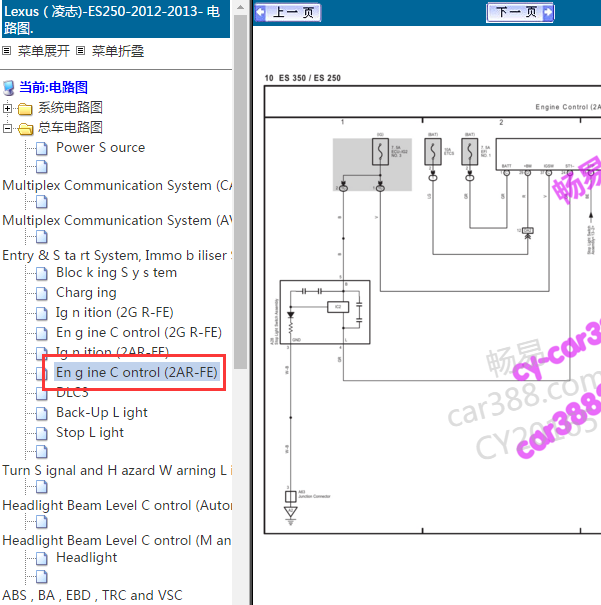
Task: Collapse the 总车电路图 folder node
Action: [7, 128]
